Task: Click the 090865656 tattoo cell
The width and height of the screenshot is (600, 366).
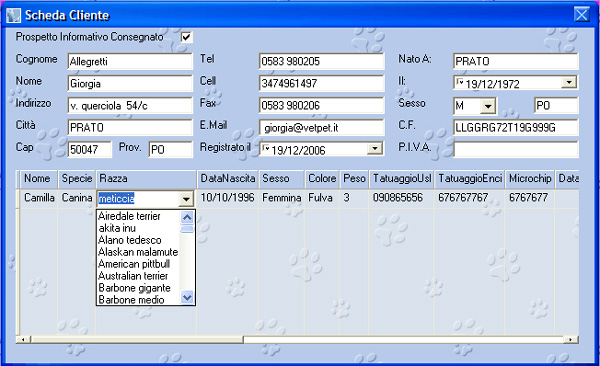Action: (402, 198)
